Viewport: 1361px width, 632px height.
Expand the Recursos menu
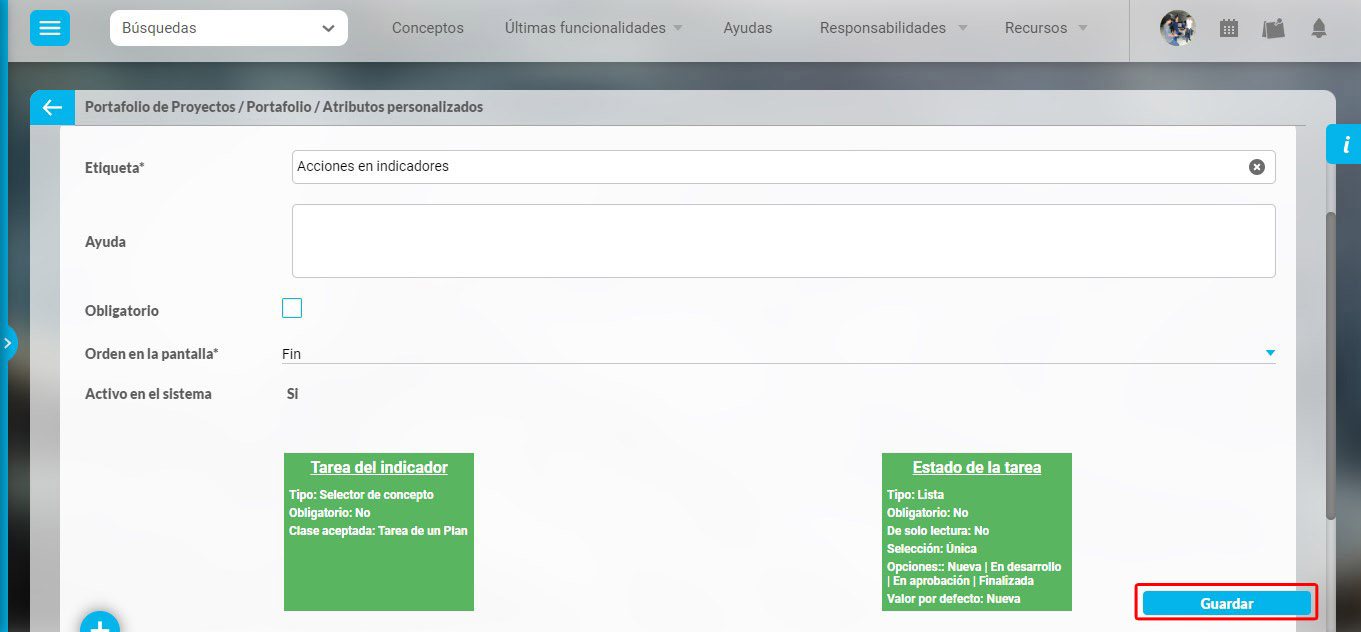pos(1046,28)
